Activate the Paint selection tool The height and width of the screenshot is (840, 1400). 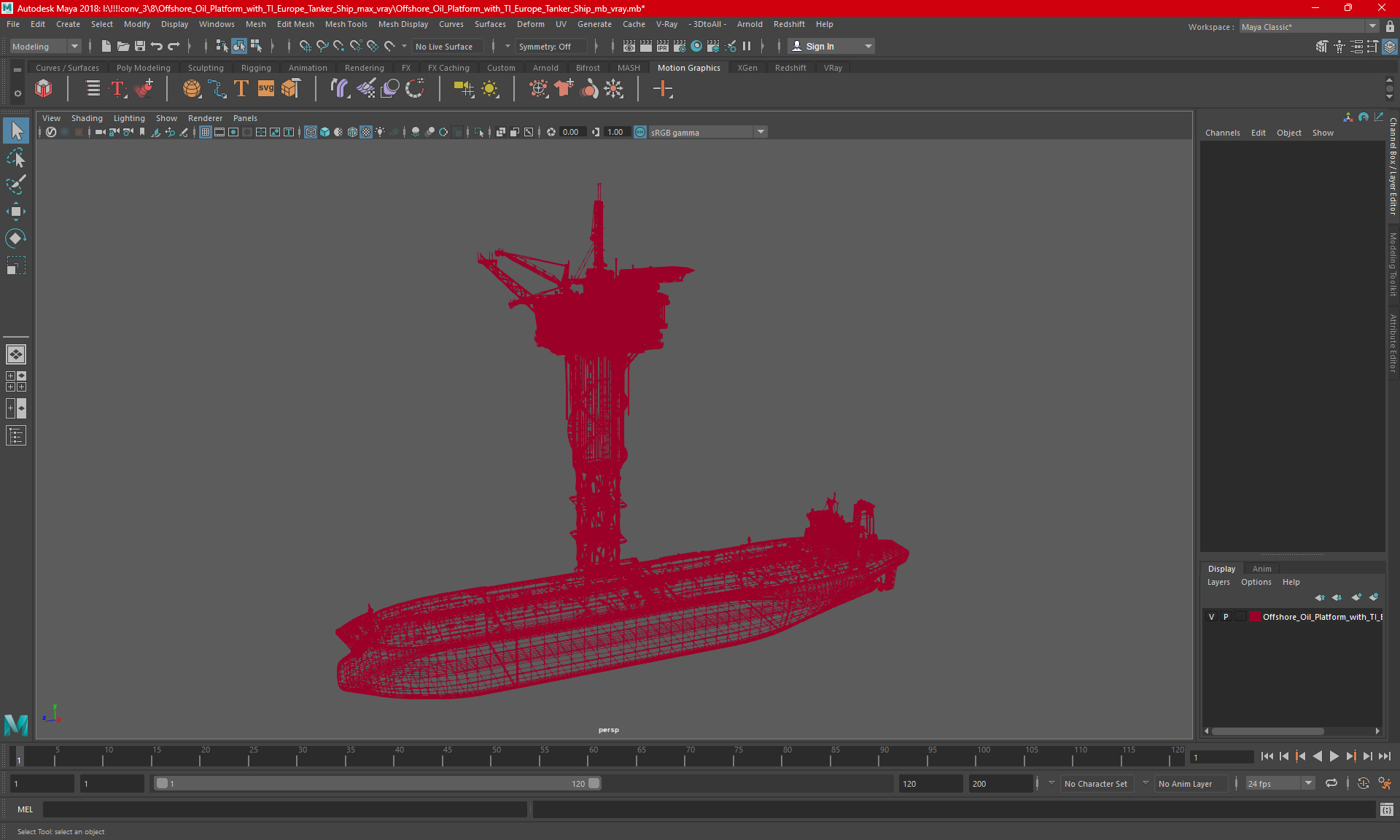coord(16,184)
